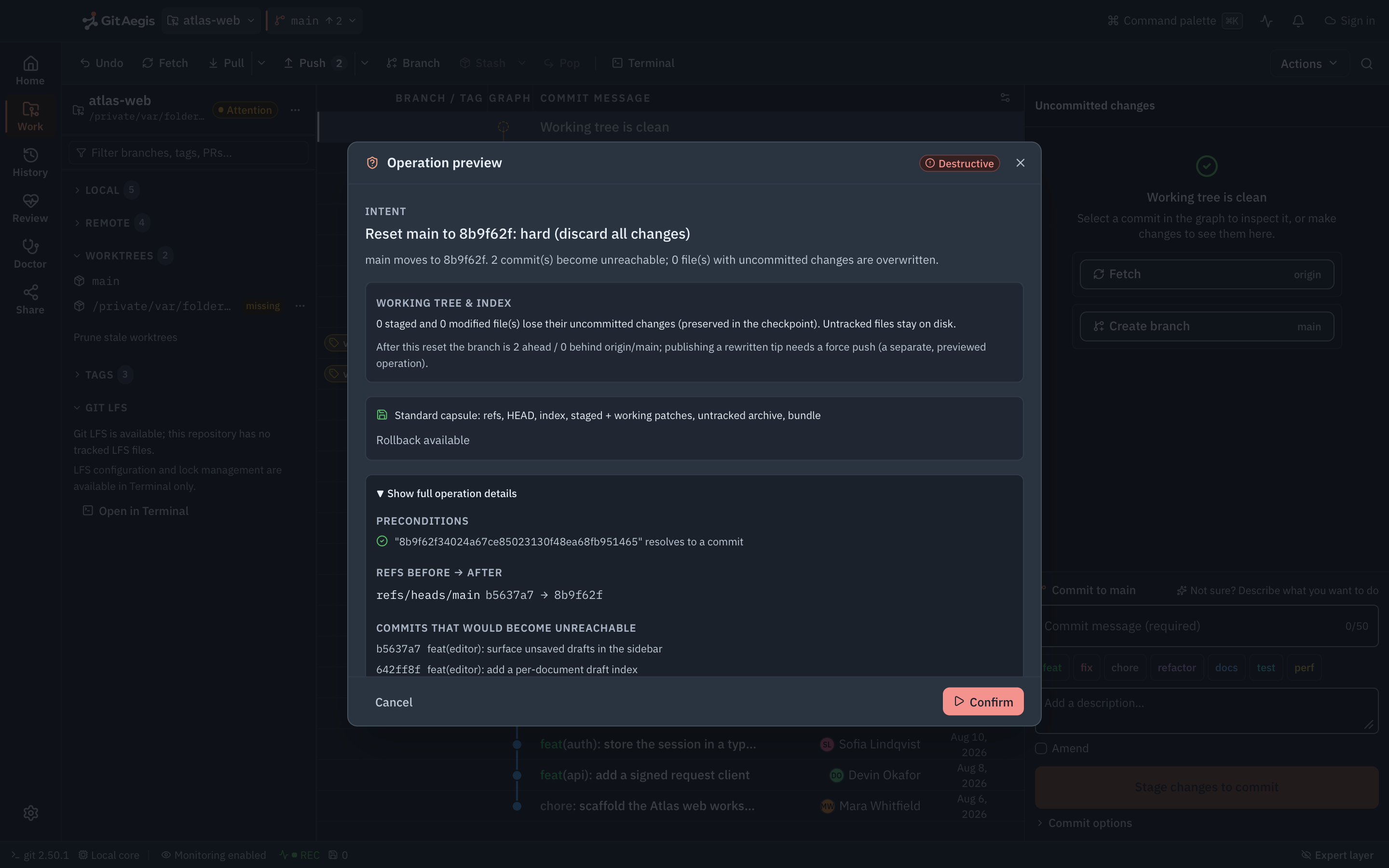Open the Push options dropdown arrow
1389x868 pixels.
coord(365,63)
